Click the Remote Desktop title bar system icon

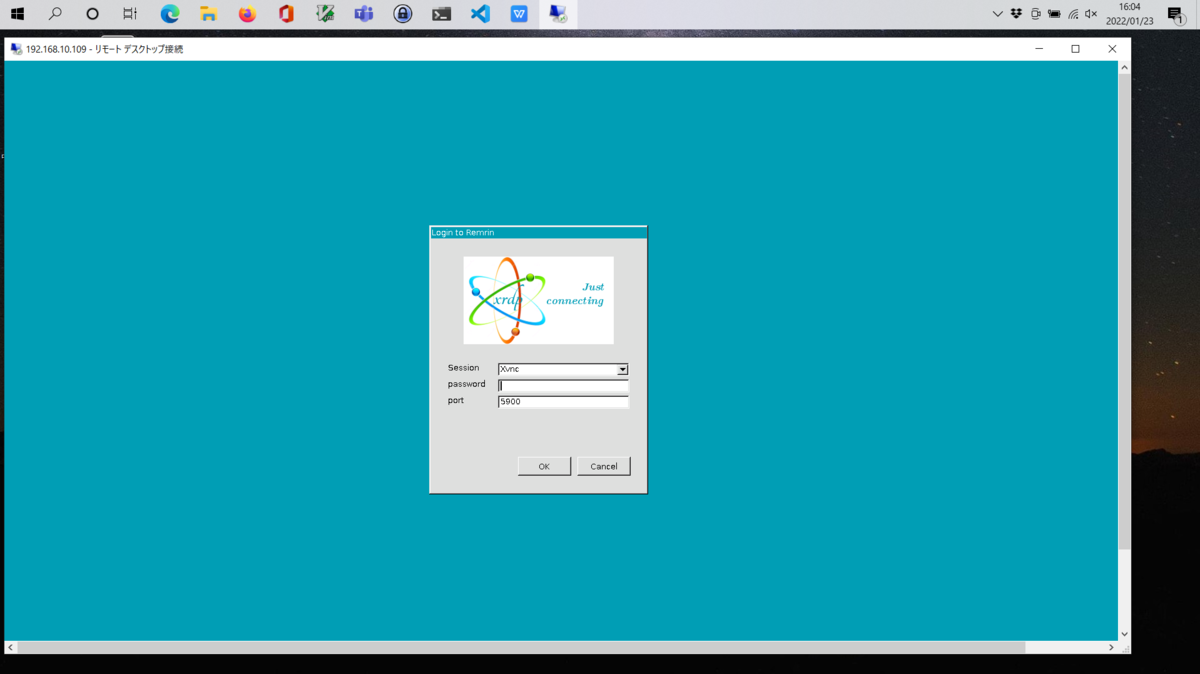pyautogui.click(x=16, y=49)
